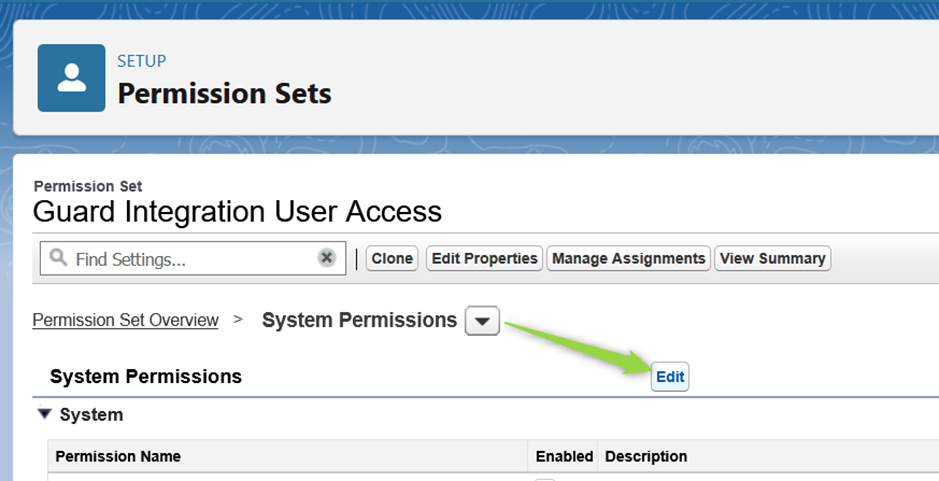Open Edit Properties
This screenshot has width=939, height=481.
[x=484, y=259]
